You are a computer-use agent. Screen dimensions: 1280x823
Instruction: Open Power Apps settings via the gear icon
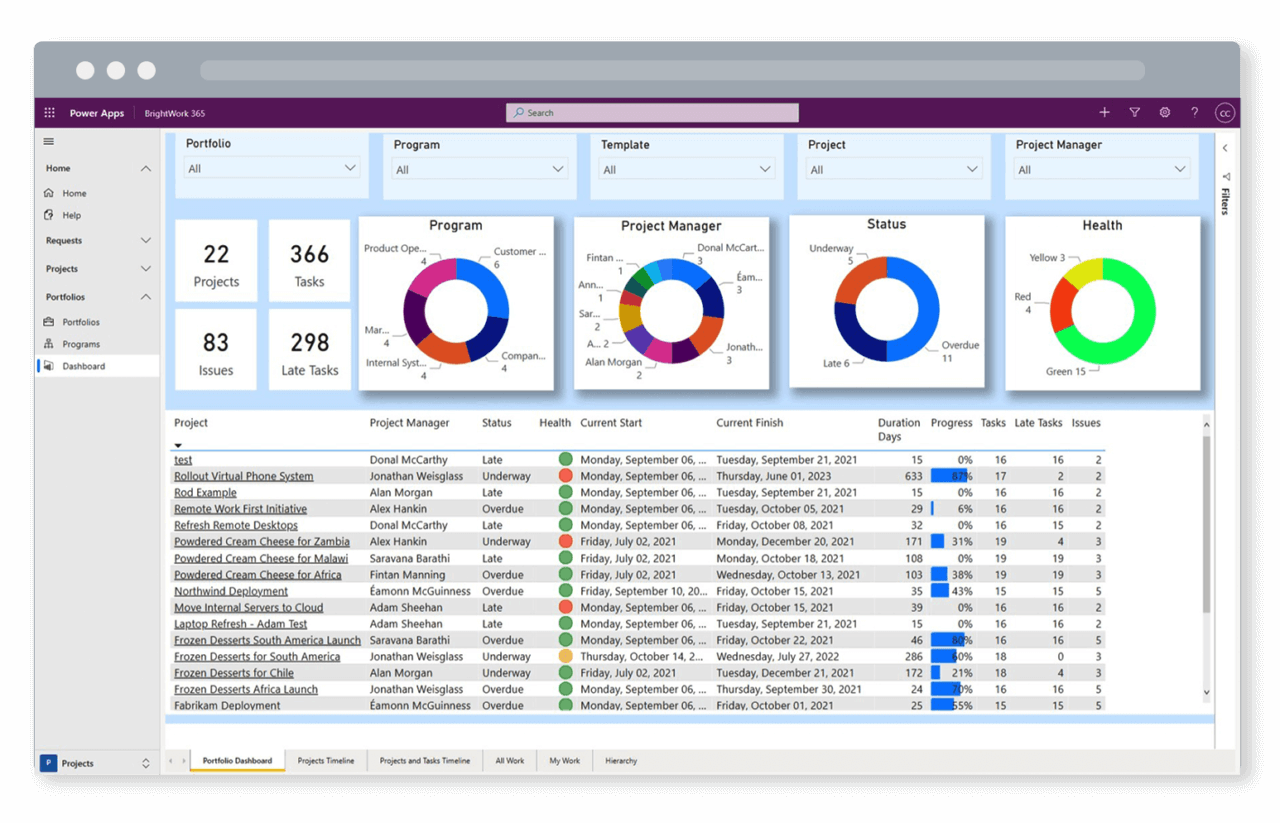click(1164, 112)
